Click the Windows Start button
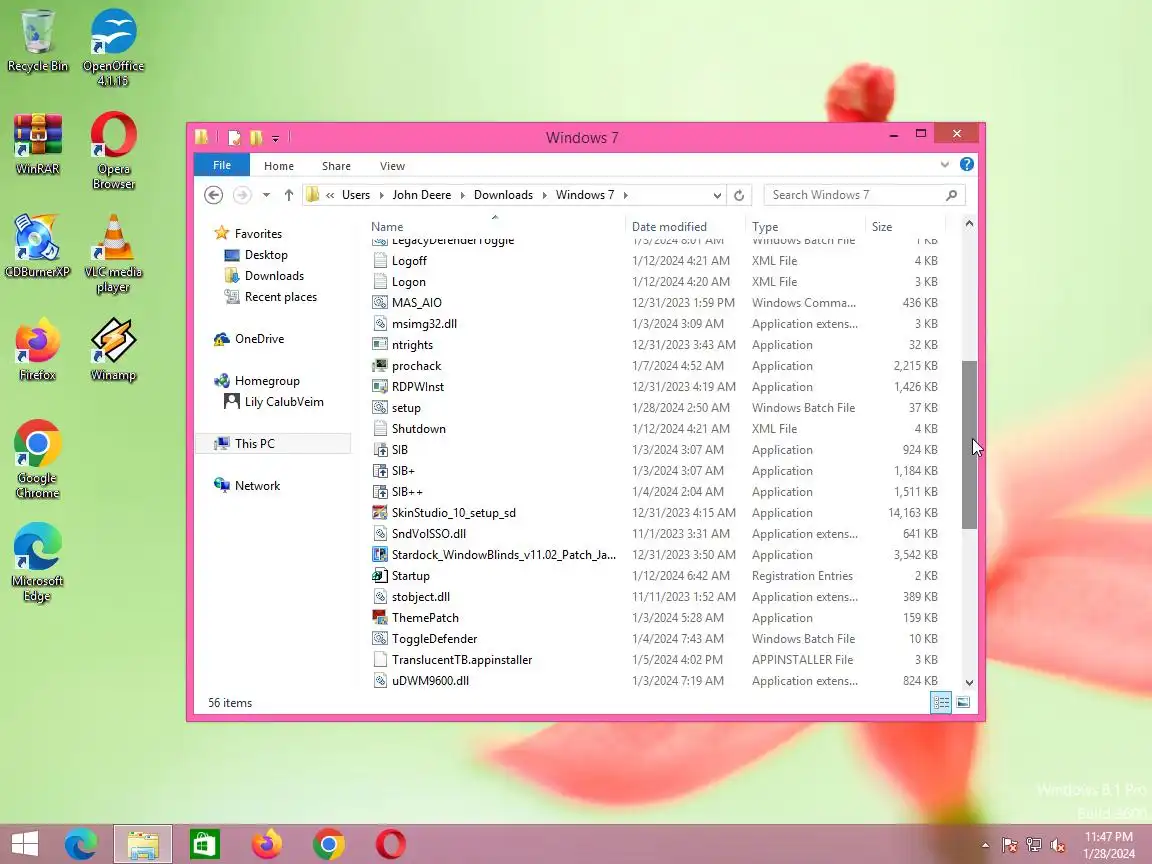 click(25, 844)
